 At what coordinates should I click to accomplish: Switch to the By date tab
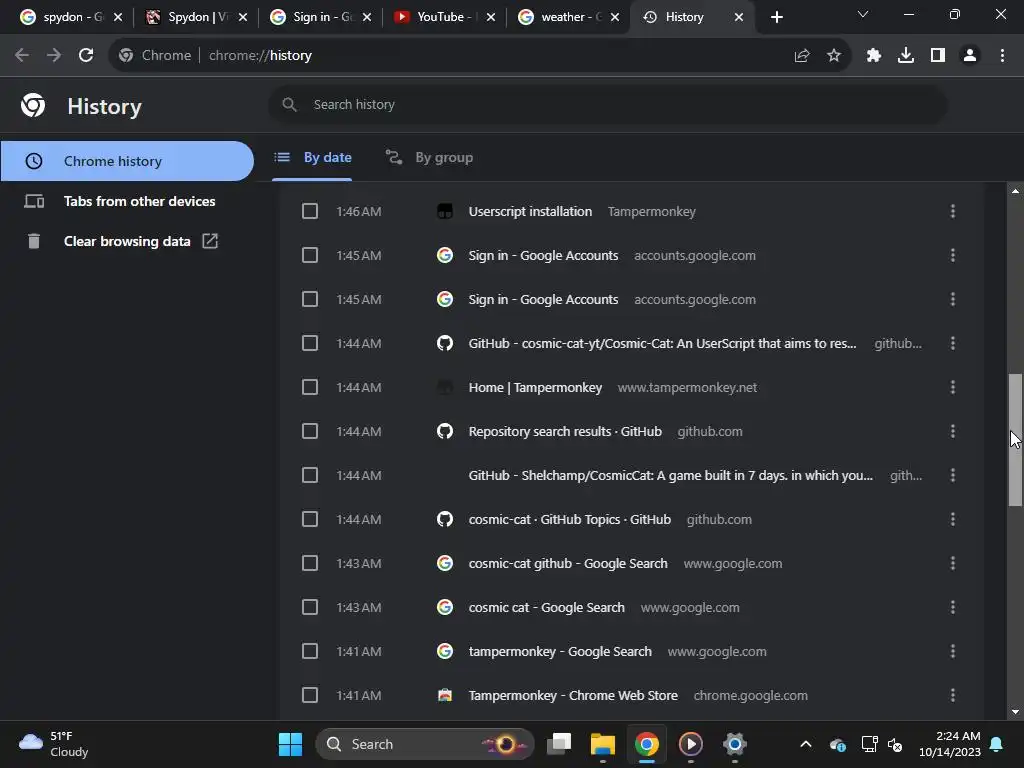313,157
